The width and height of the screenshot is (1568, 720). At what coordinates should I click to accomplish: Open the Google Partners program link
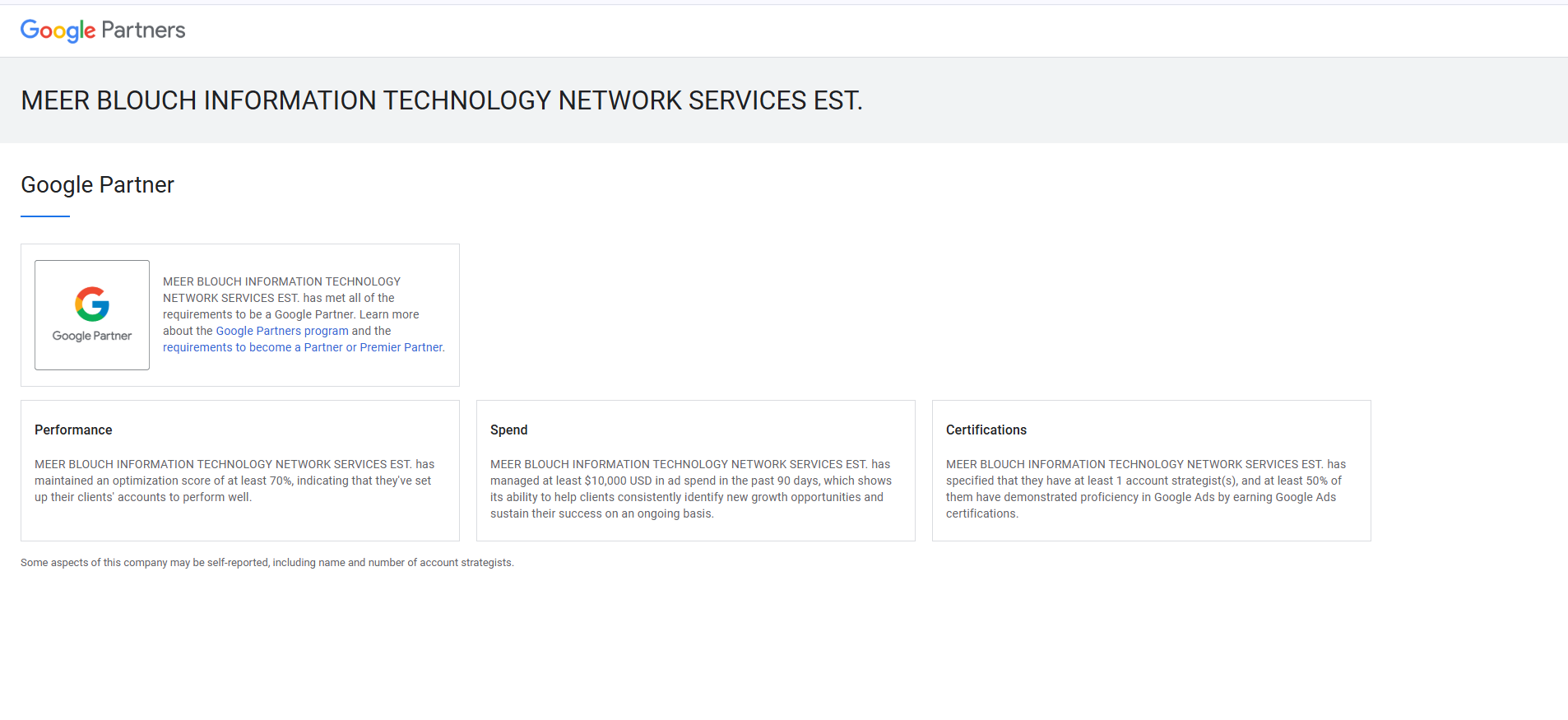tap(282, 331)
